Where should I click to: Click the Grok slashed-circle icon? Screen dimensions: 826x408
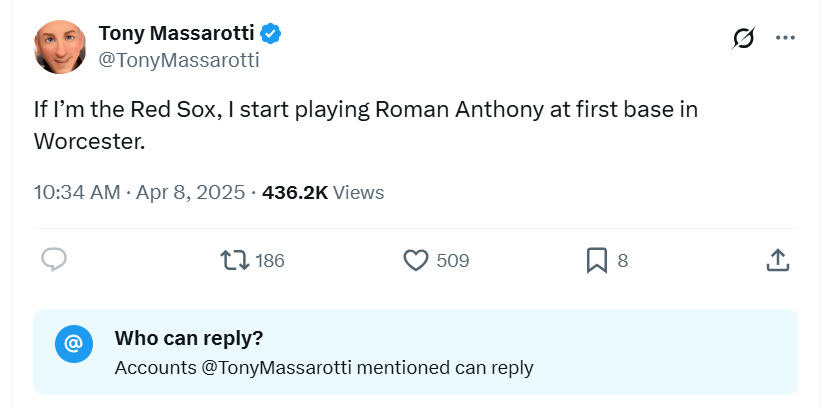743,38
